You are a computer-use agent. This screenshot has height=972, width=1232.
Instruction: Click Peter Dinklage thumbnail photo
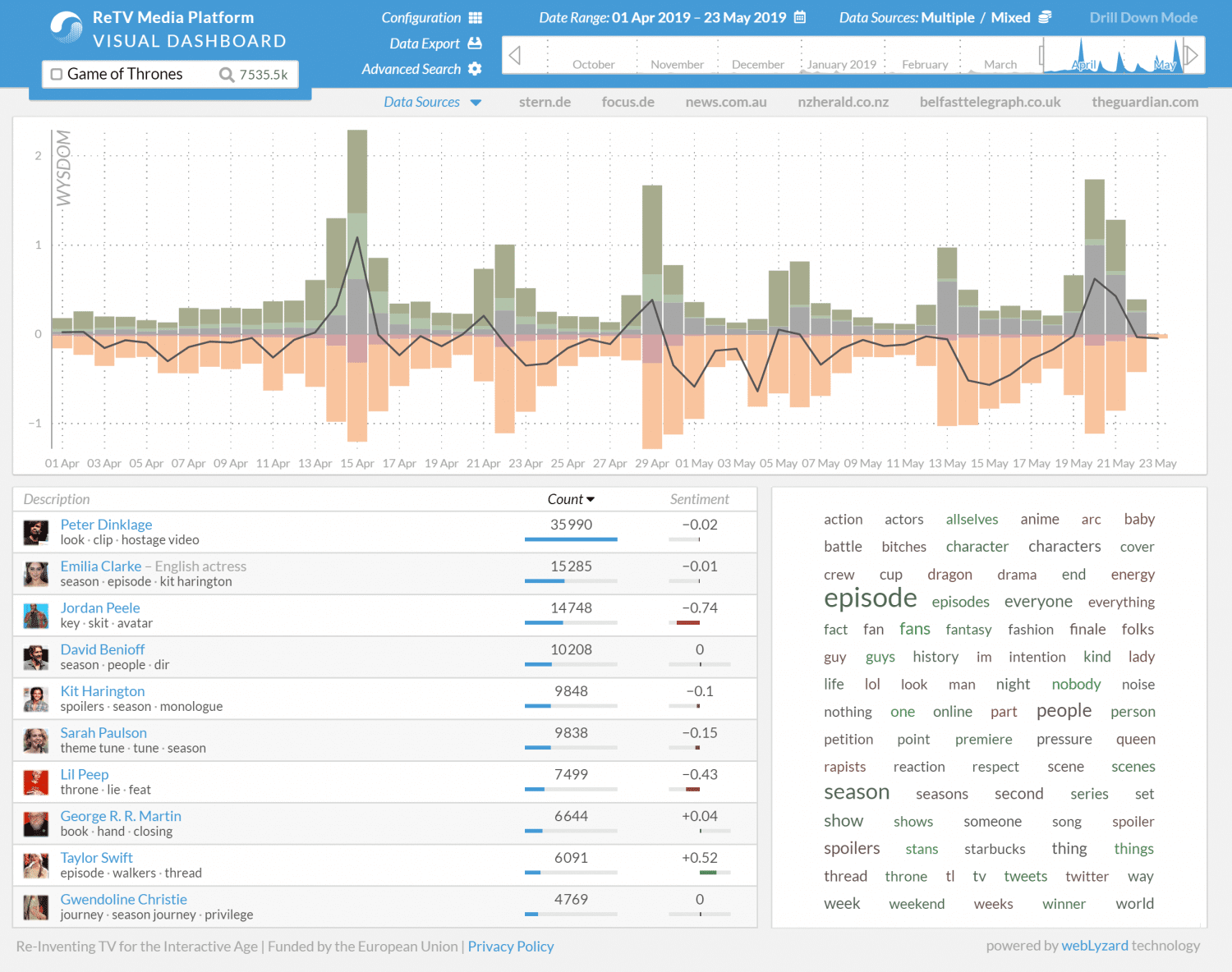click(36, 533)
